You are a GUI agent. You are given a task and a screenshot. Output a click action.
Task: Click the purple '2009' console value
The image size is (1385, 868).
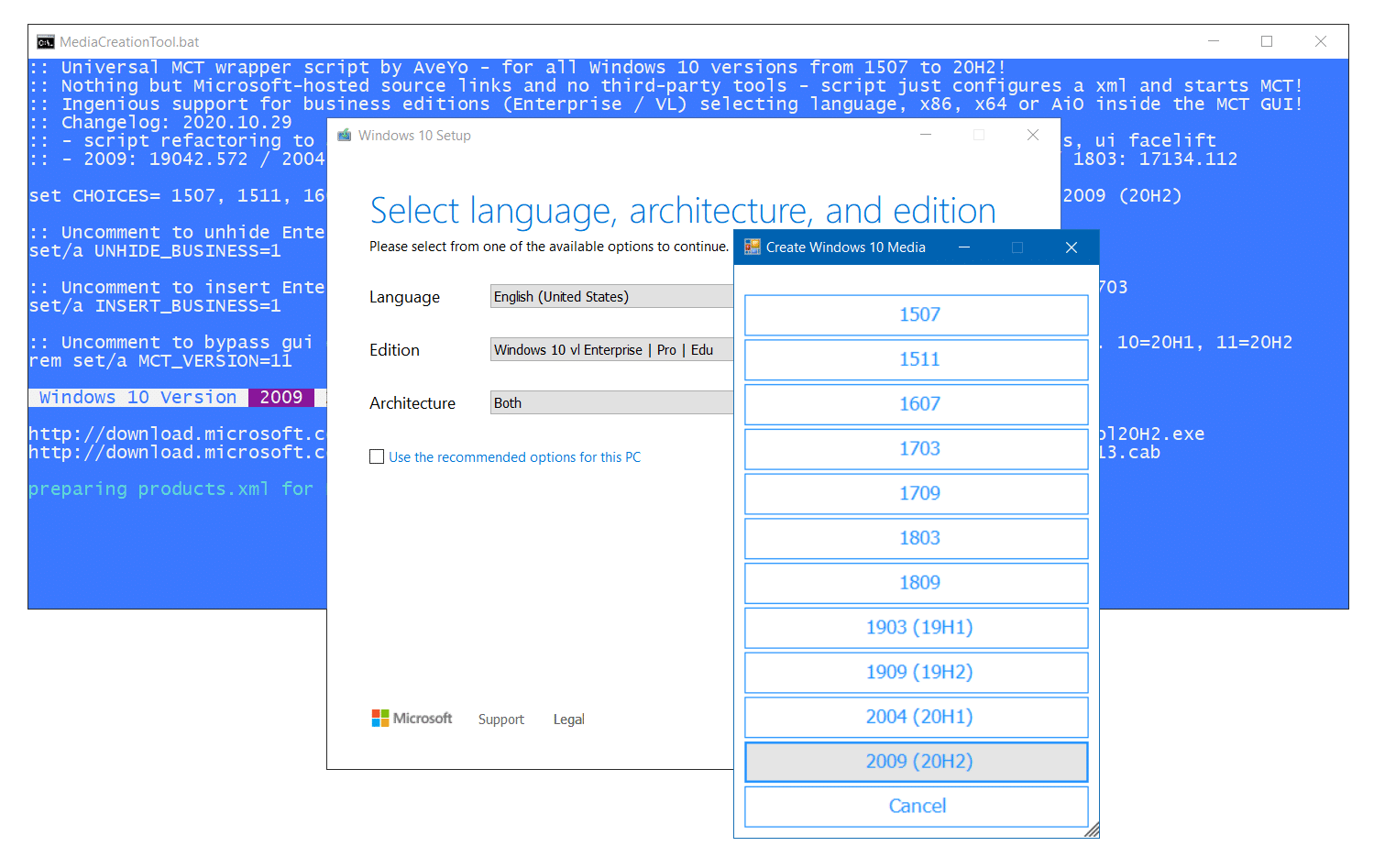281,398
